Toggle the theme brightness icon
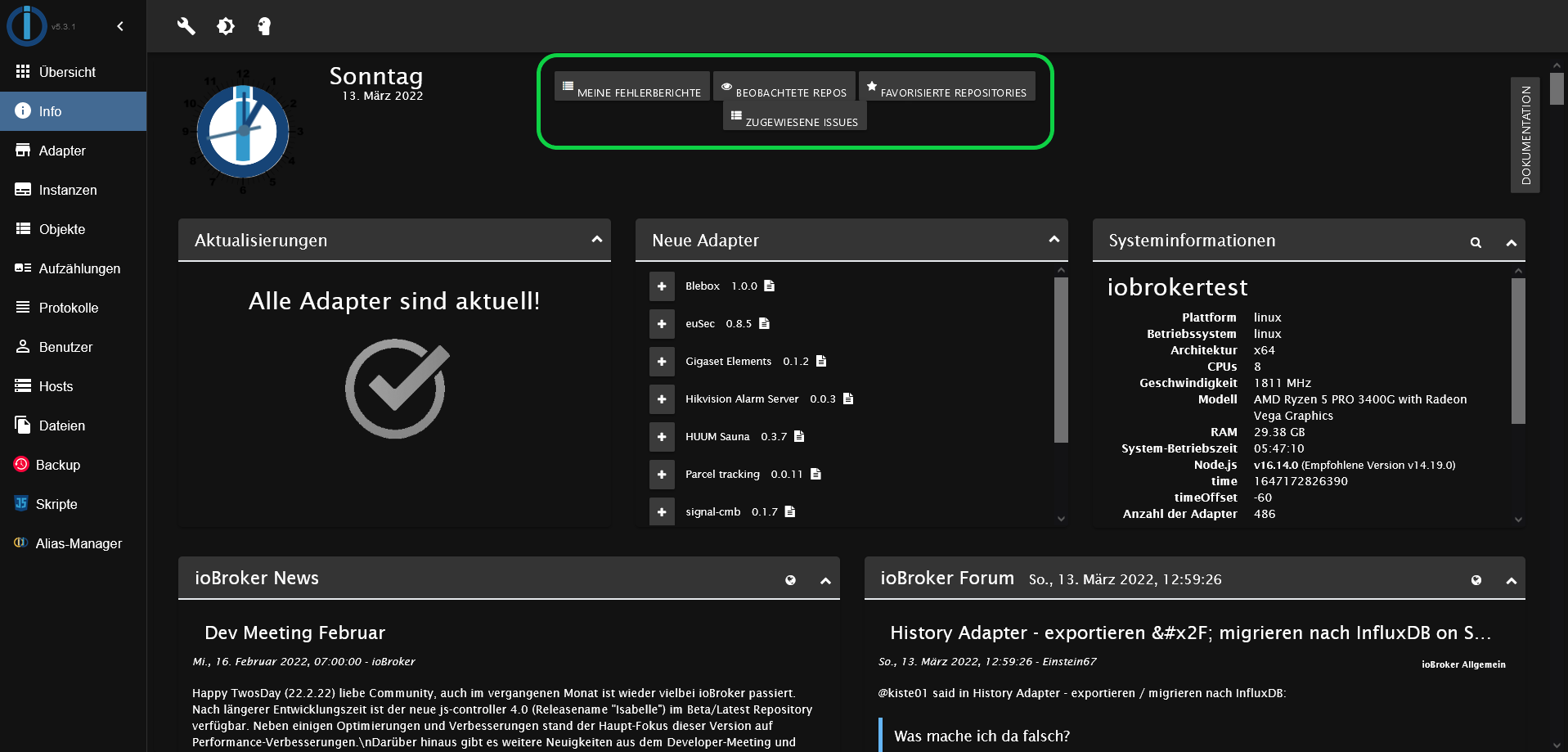This screenshot has height=752, width=1568. tap(226, 26)
